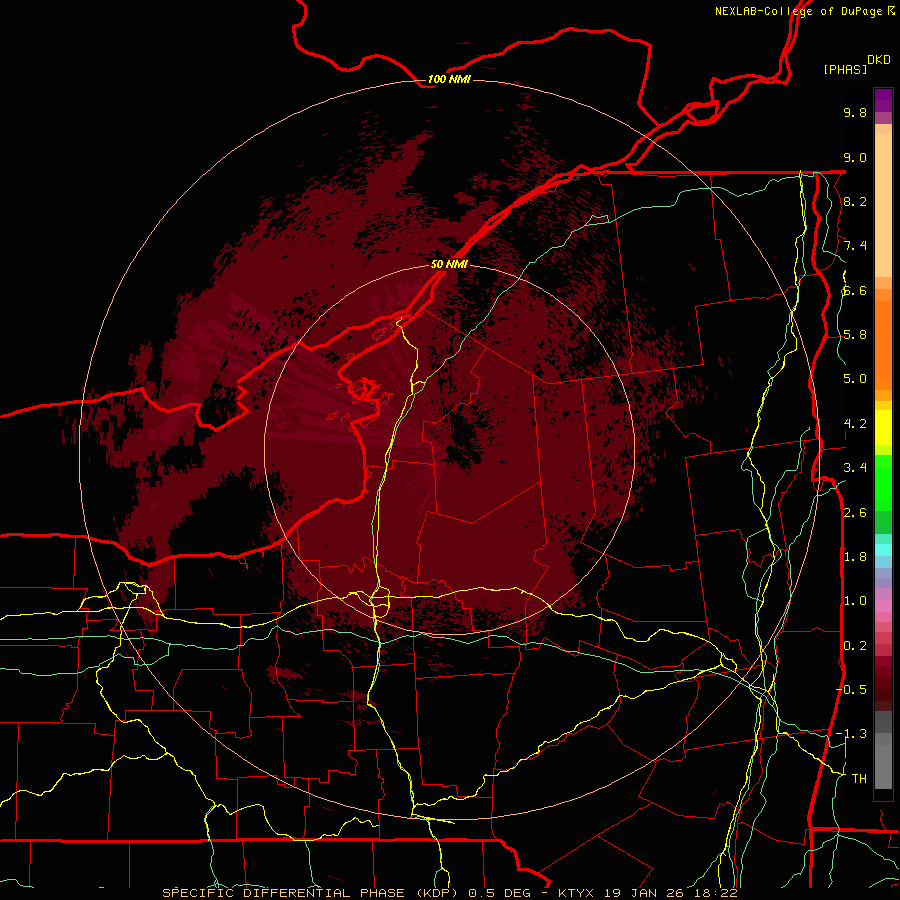
Task: Click the SPECIFIC DIFFERENTIAL PHASE (KDP) title text
Action: pyautogui.click(x=310, y=893)
